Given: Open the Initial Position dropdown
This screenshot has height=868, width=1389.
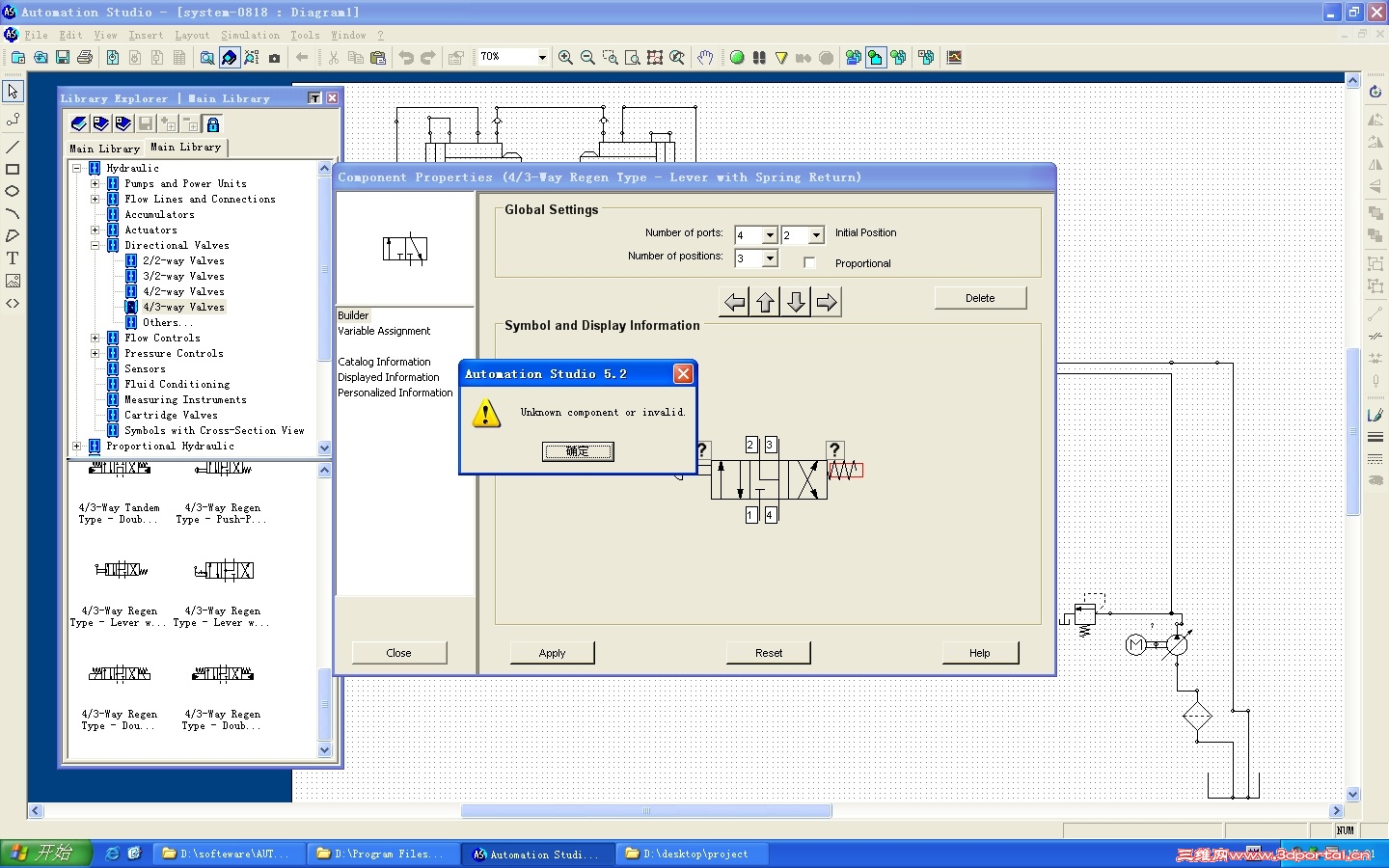Looking at the screenshot, I should 816,235.
